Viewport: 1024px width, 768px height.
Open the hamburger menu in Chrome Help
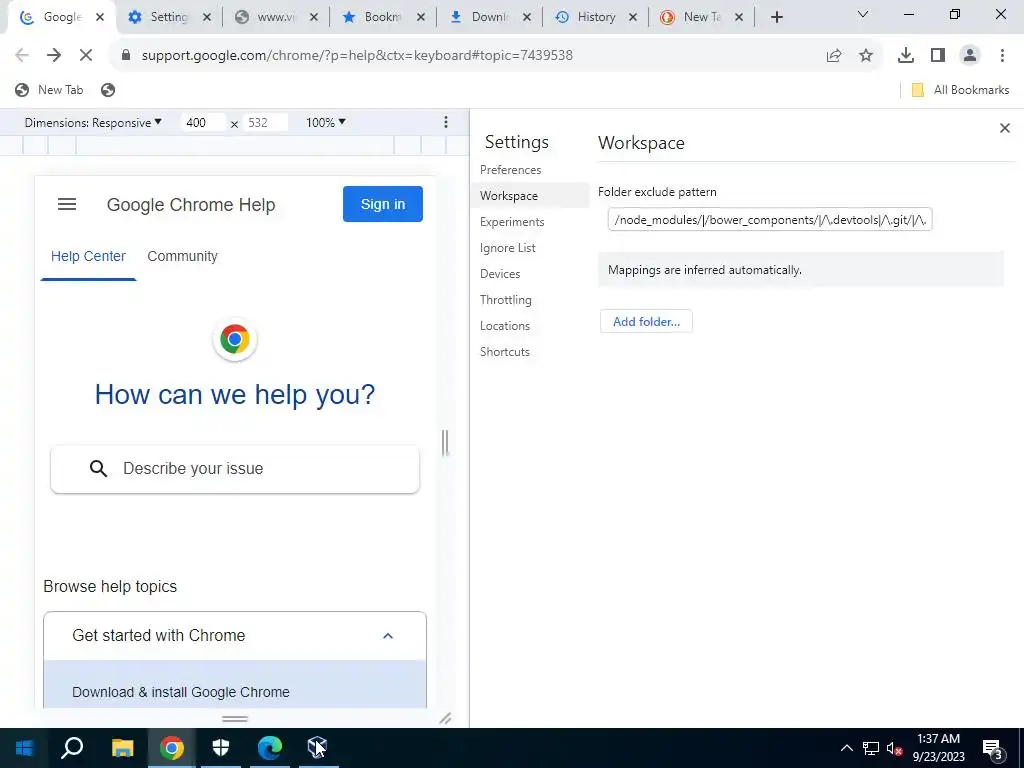tap(67, 204)
